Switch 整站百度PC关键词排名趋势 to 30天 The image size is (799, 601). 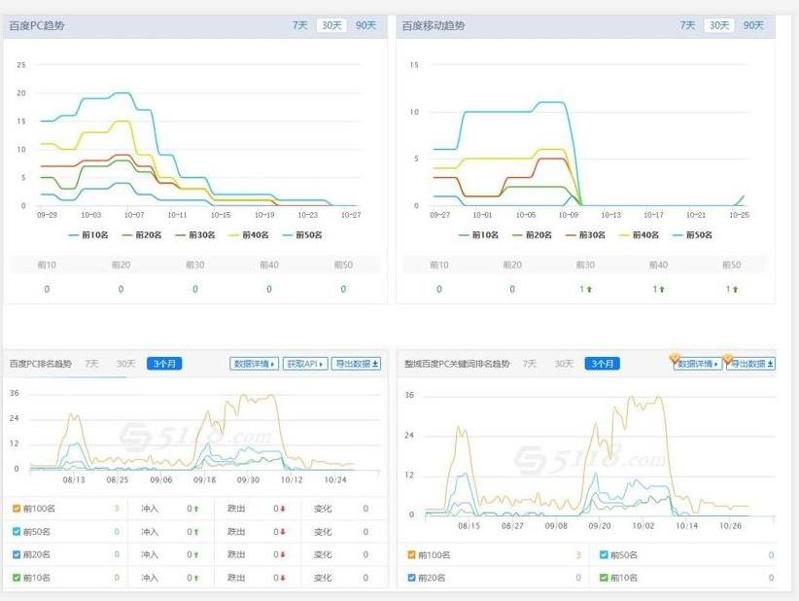pos(564,363)
